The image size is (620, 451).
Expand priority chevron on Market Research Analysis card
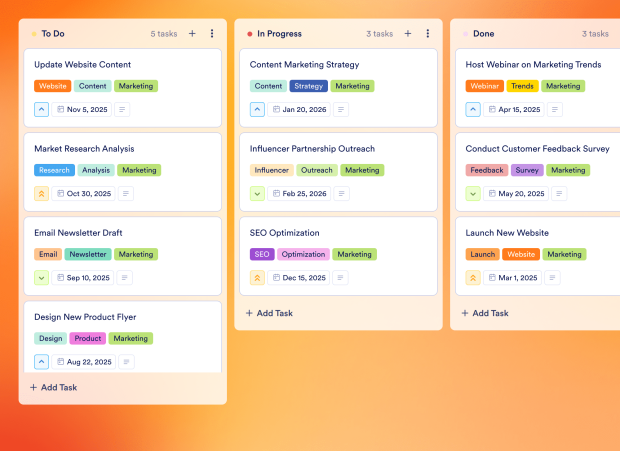click(x=41, y=194)
